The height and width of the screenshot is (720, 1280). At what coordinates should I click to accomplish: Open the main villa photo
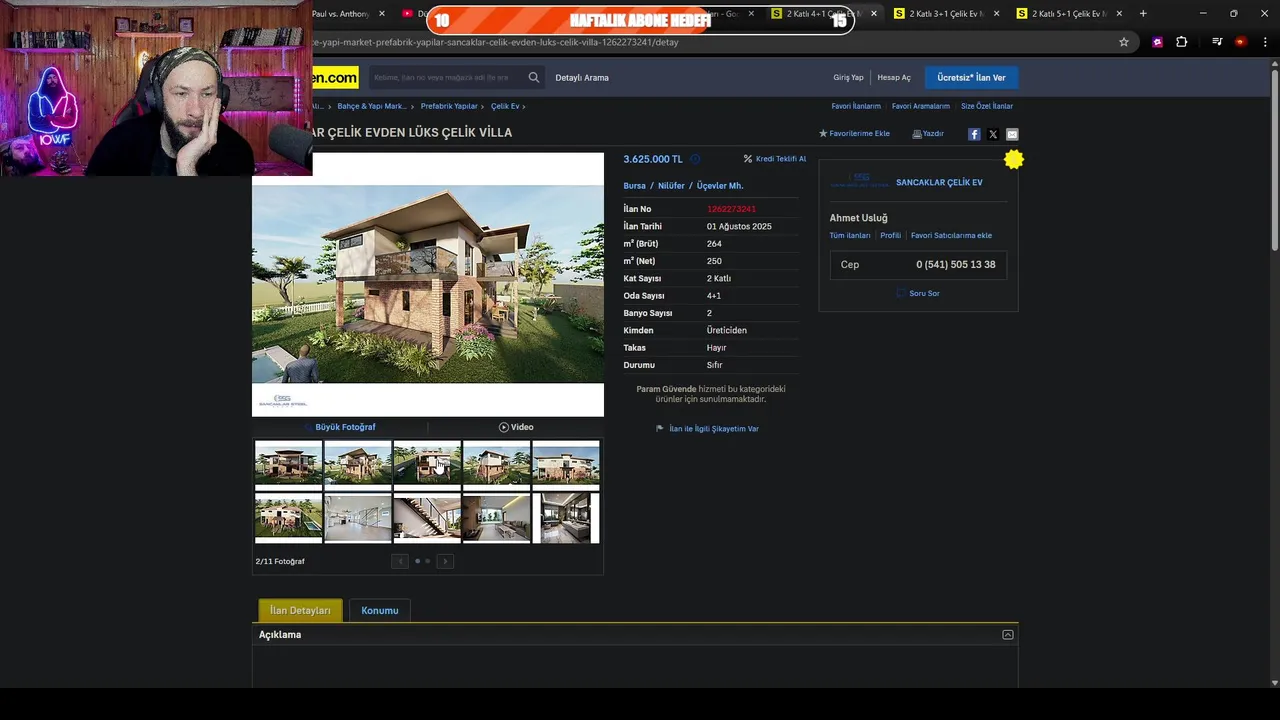[x=428, y=284]
